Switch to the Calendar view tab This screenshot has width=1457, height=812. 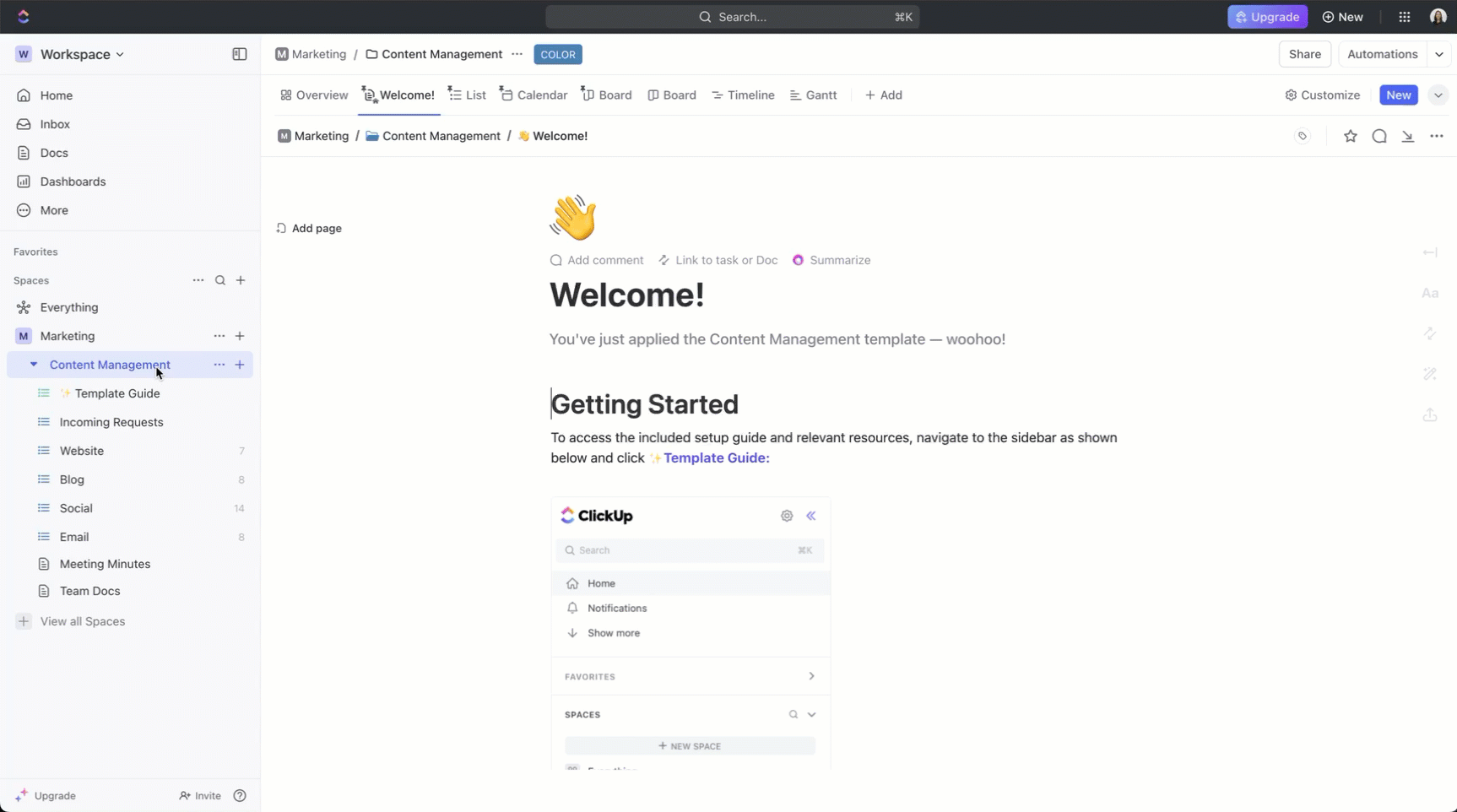[542, 95]
